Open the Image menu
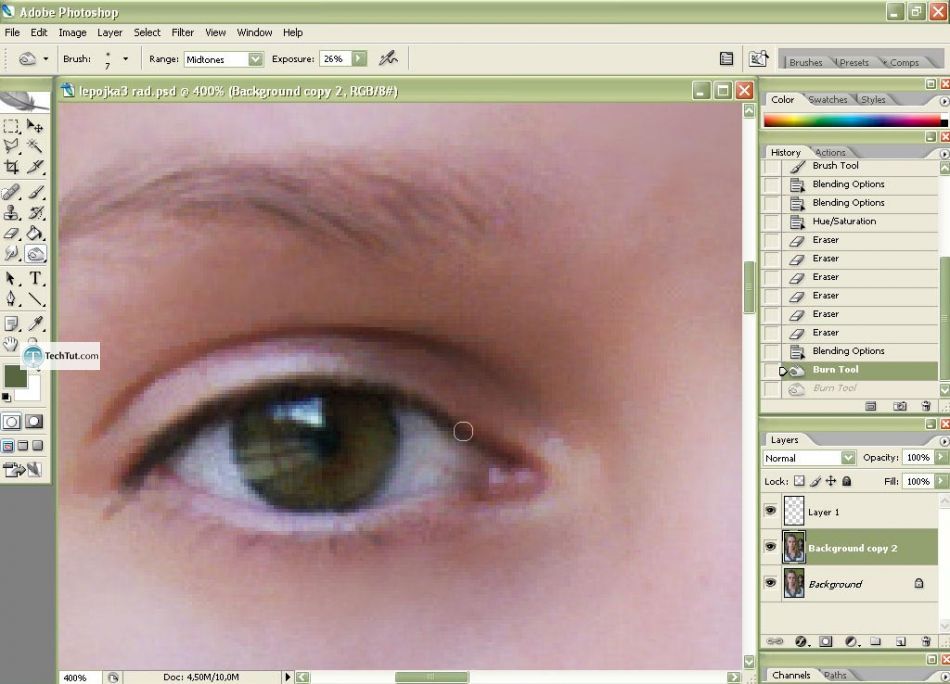 [x=72, y=33]
